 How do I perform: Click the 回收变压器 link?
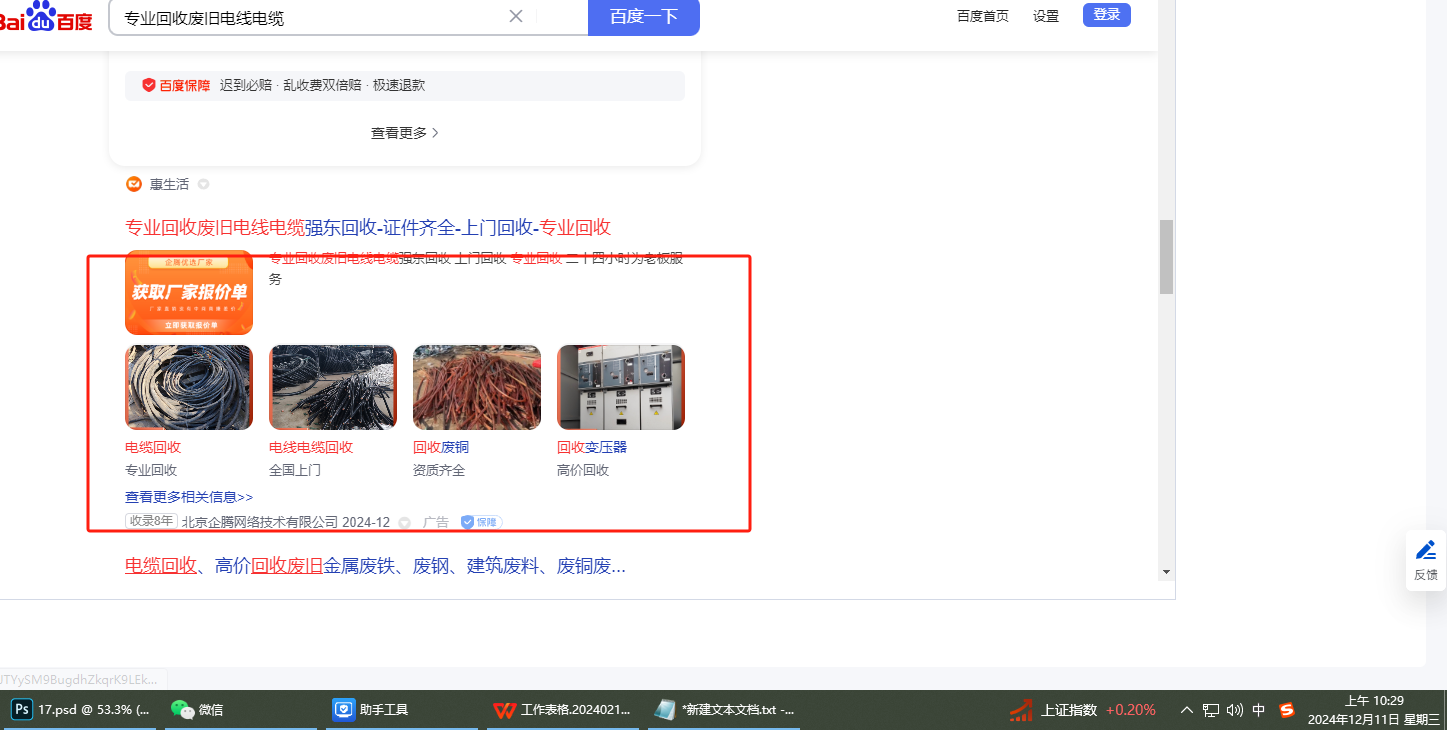point(592,447)
